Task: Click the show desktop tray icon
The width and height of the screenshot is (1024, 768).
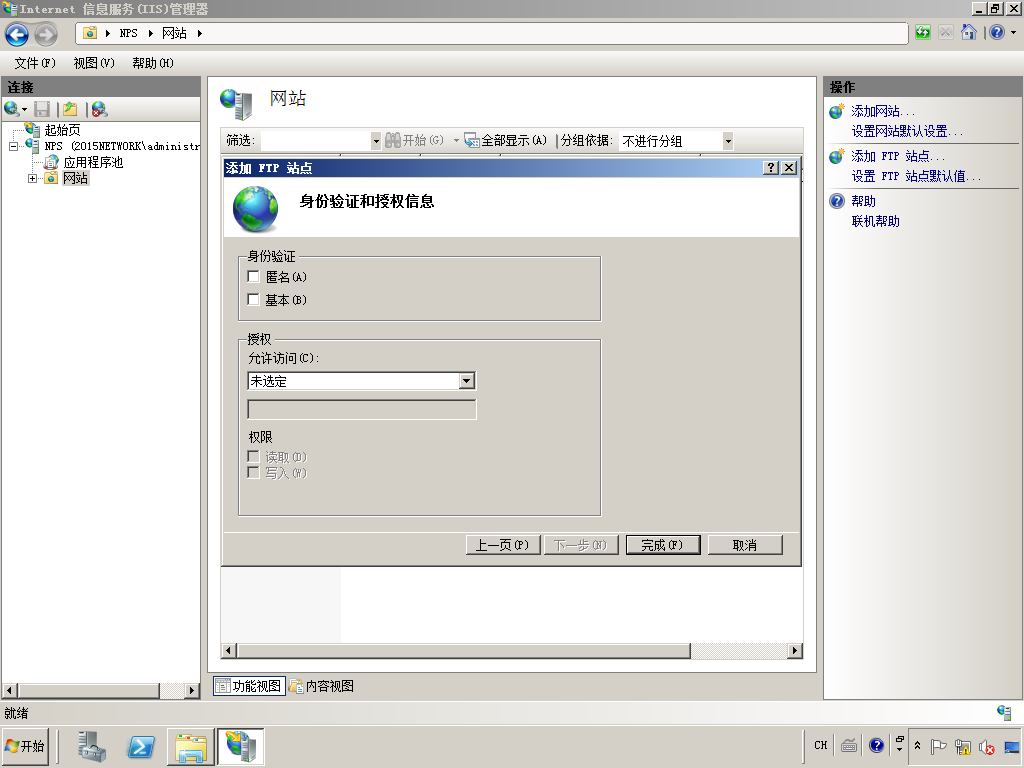Action: coord(1012,747)
